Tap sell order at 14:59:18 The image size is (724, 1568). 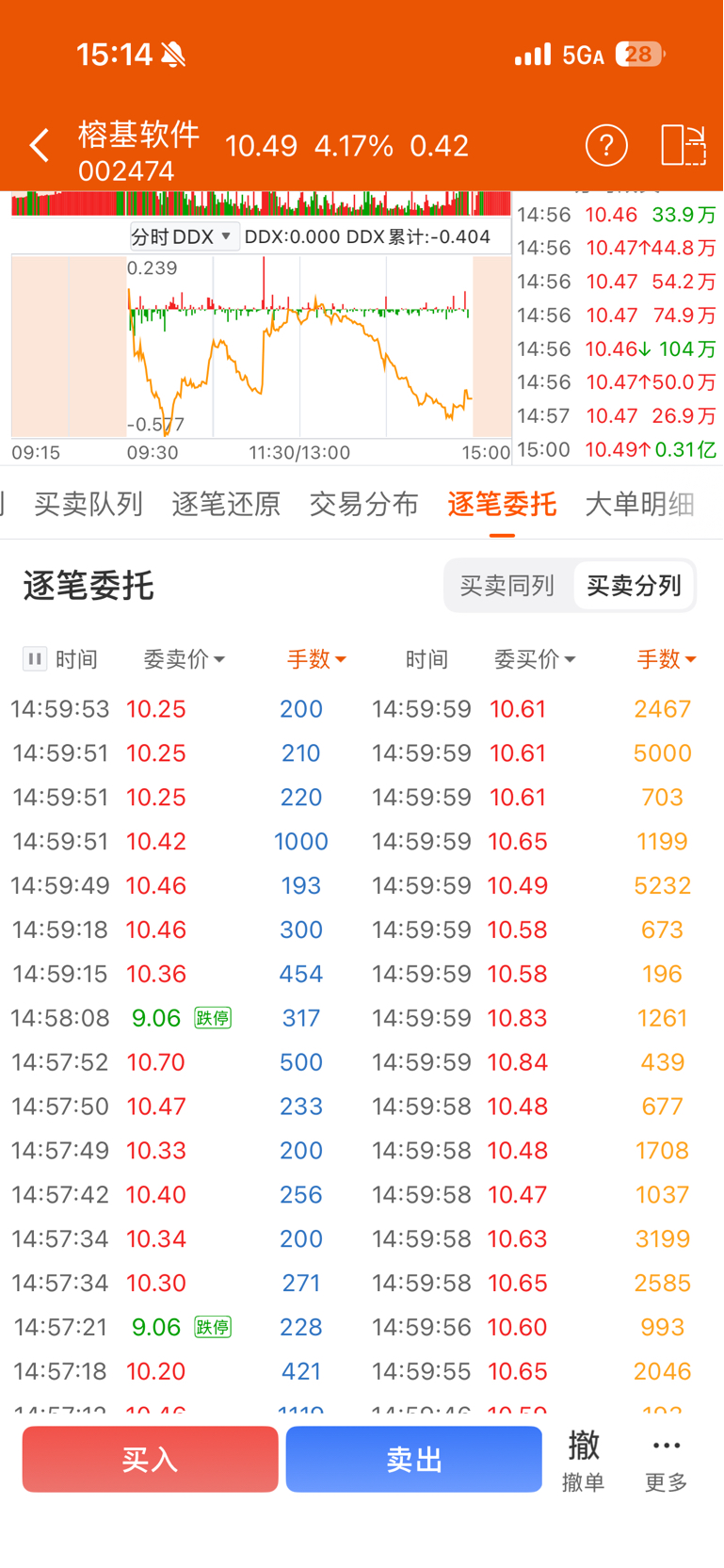pos(181,929)
